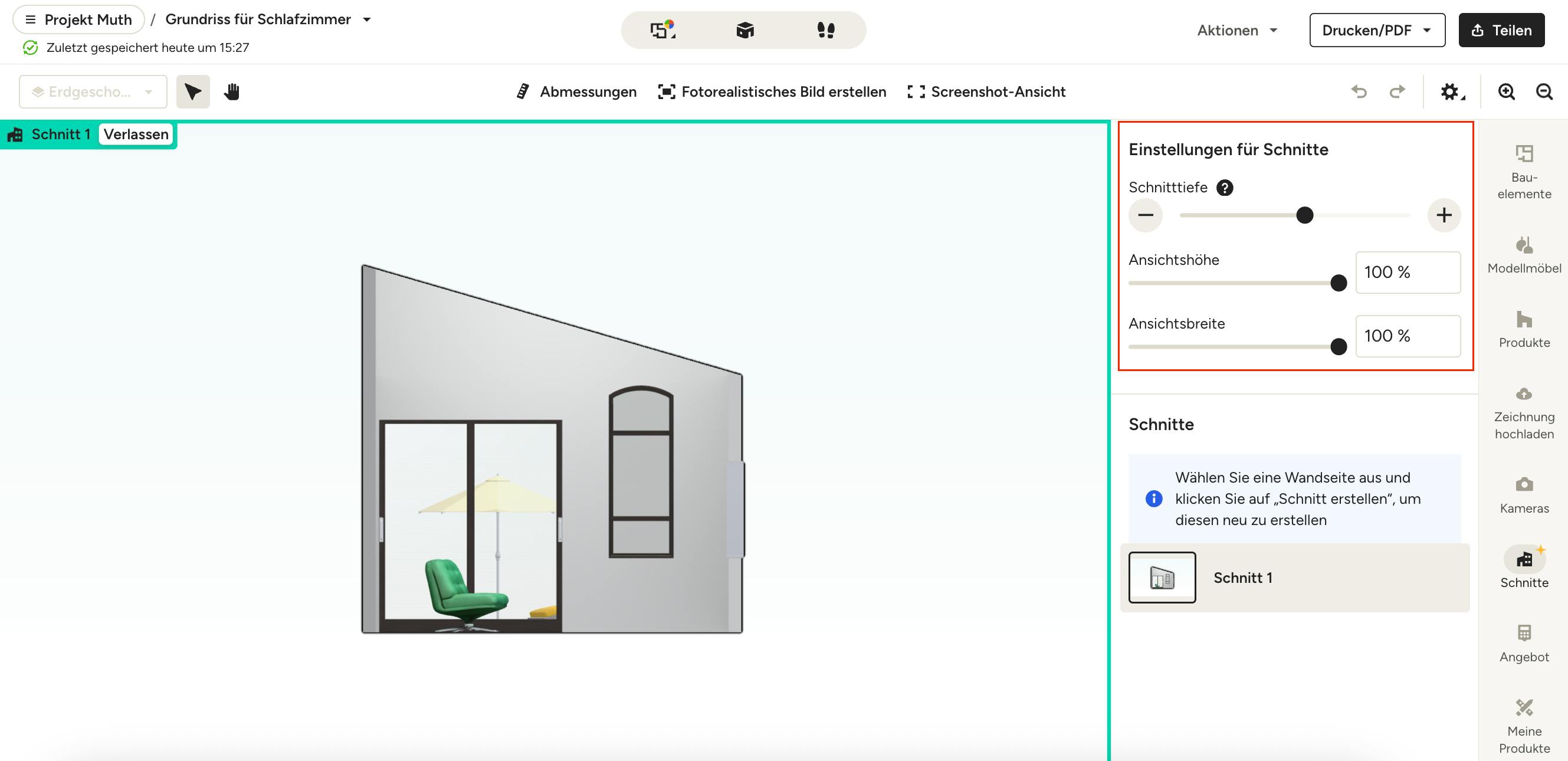Click the info icon in the Schnitte hint

(1153, 498)
